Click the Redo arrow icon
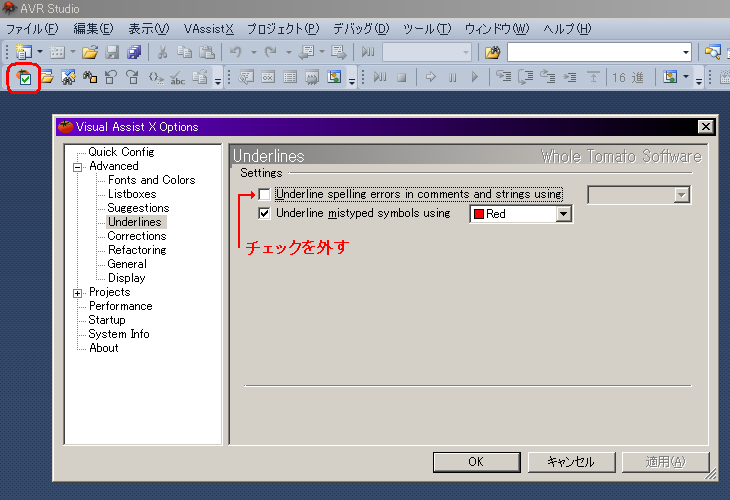The height and width of the screenshot is (500, 730). pos(271,52)
